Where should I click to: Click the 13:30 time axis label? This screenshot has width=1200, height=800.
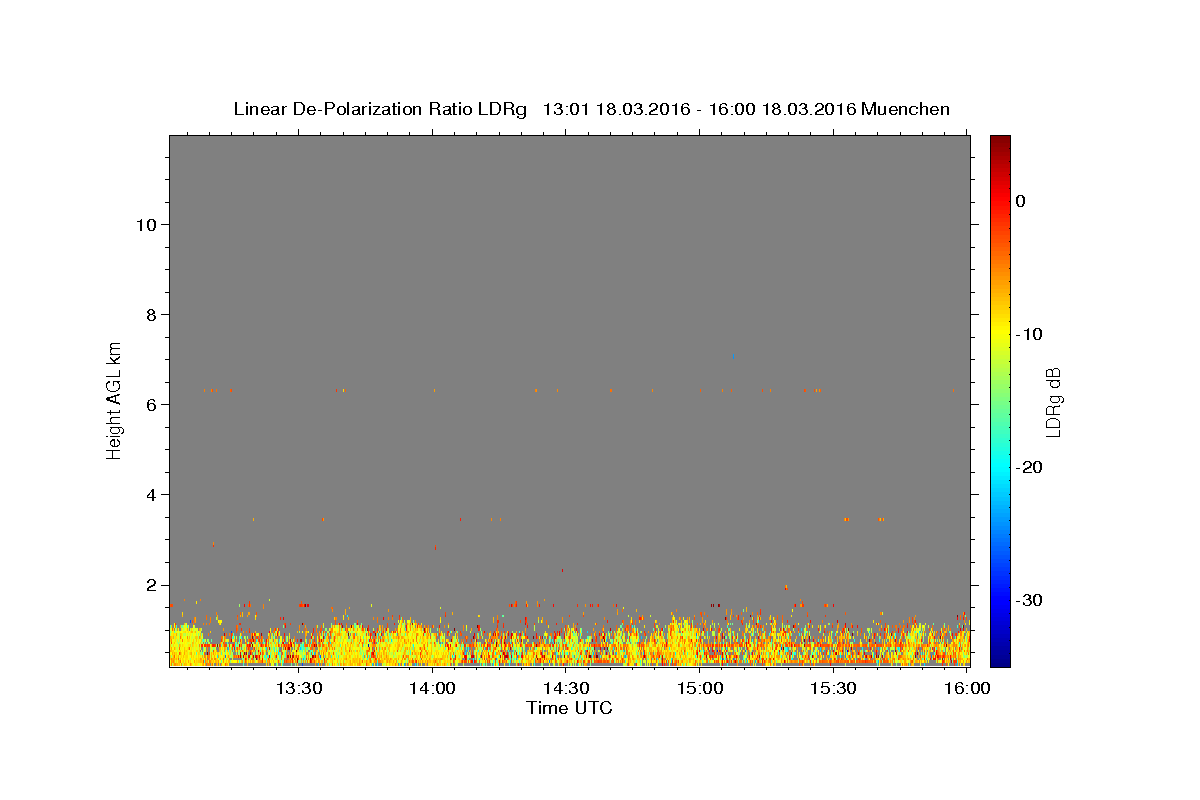pos(298,688)
